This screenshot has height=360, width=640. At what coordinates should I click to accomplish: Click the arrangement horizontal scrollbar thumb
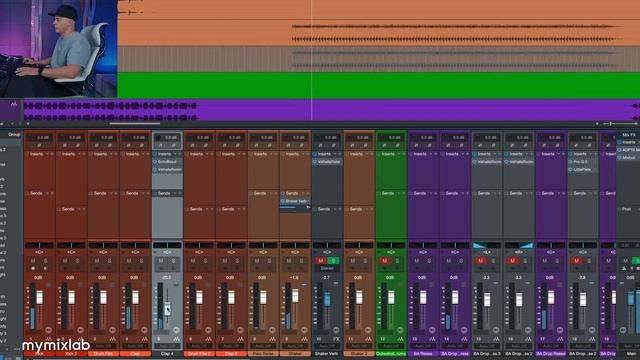[x=135, y=123]
